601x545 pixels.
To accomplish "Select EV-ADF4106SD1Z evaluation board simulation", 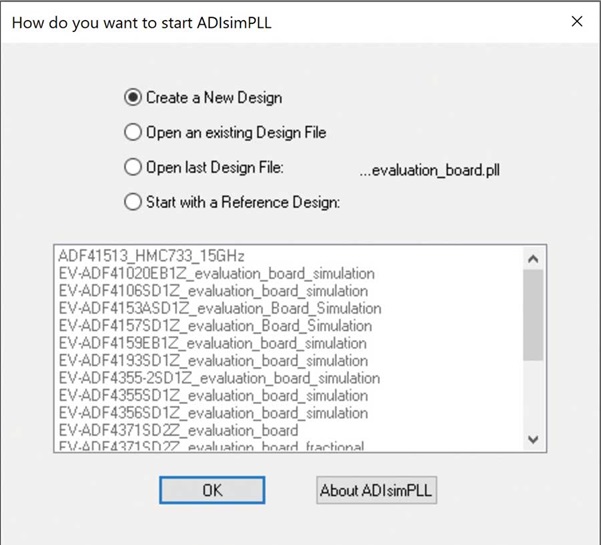I will coord(213,291).
